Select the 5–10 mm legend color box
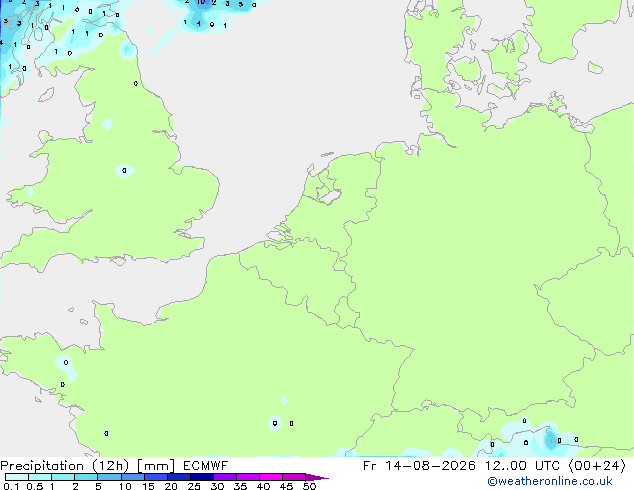Viewport: 634px width, 490px height. coord(110,477)
